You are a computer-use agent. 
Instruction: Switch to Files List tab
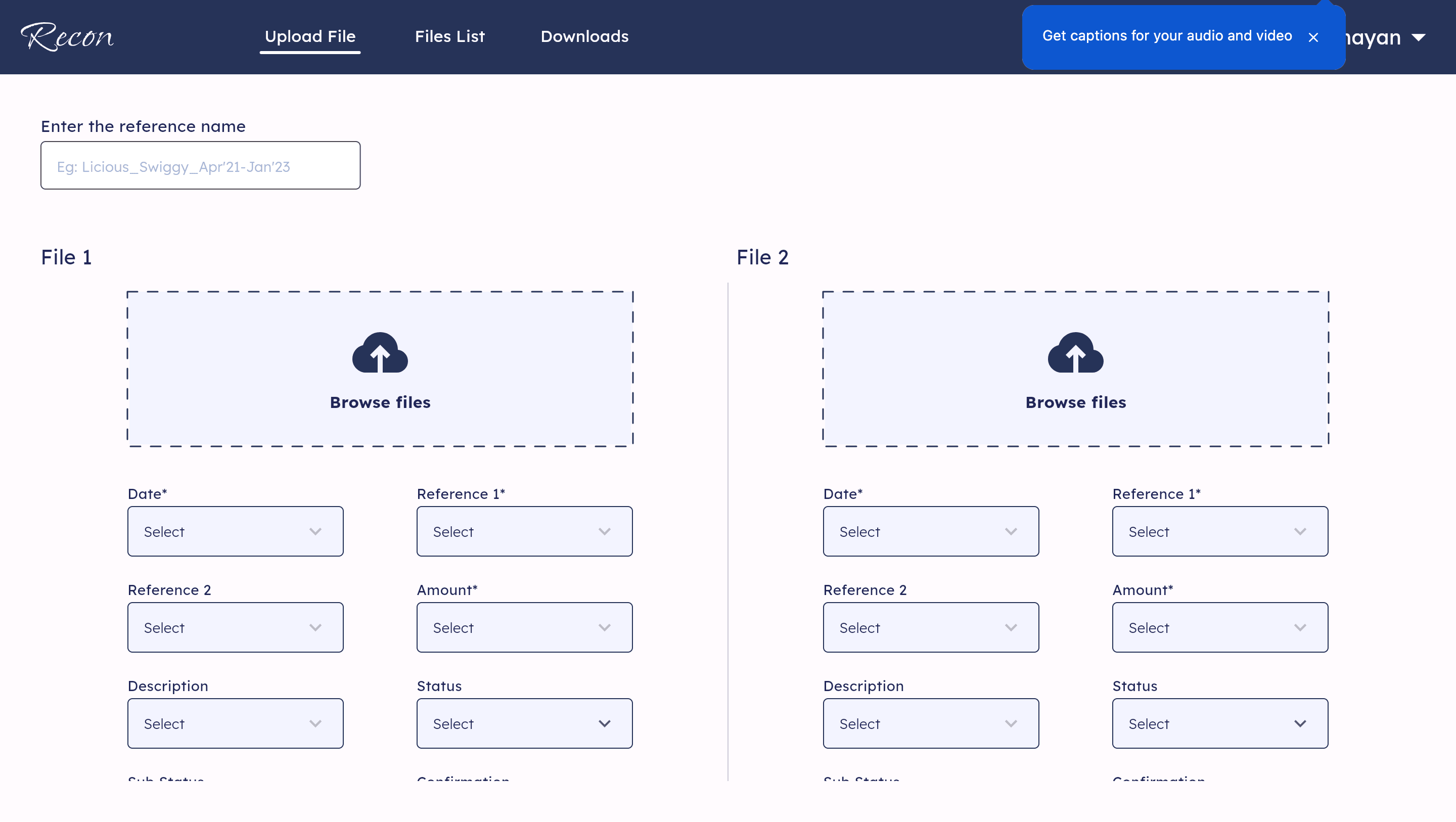[450, 37]
